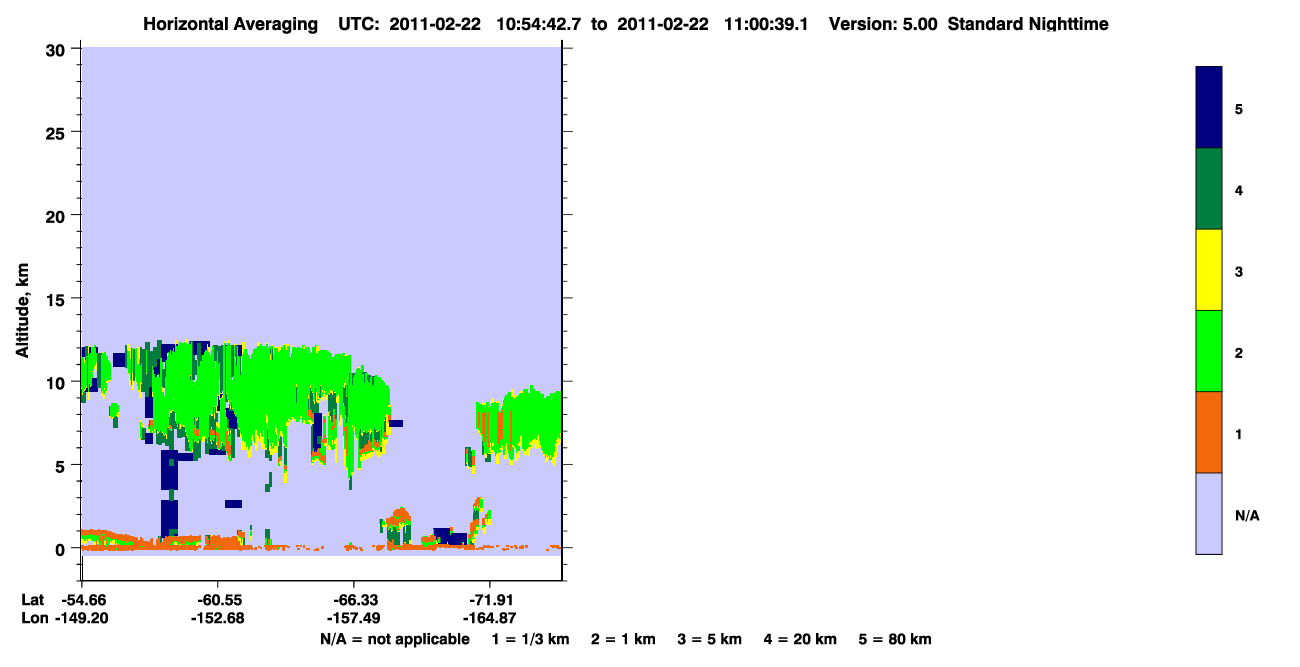Click the colorbar label '1'

(x=1239, y=434)
